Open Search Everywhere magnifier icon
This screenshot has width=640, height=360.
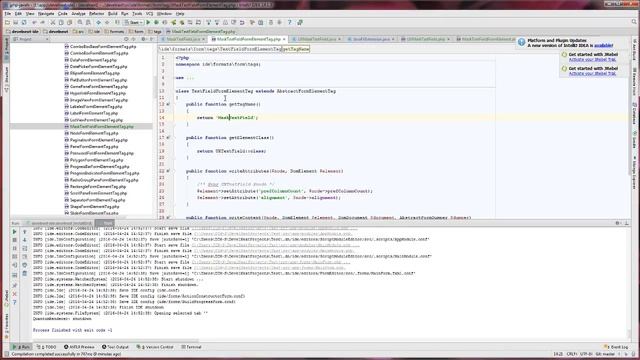pyautogui.click(x=634, y=22)
